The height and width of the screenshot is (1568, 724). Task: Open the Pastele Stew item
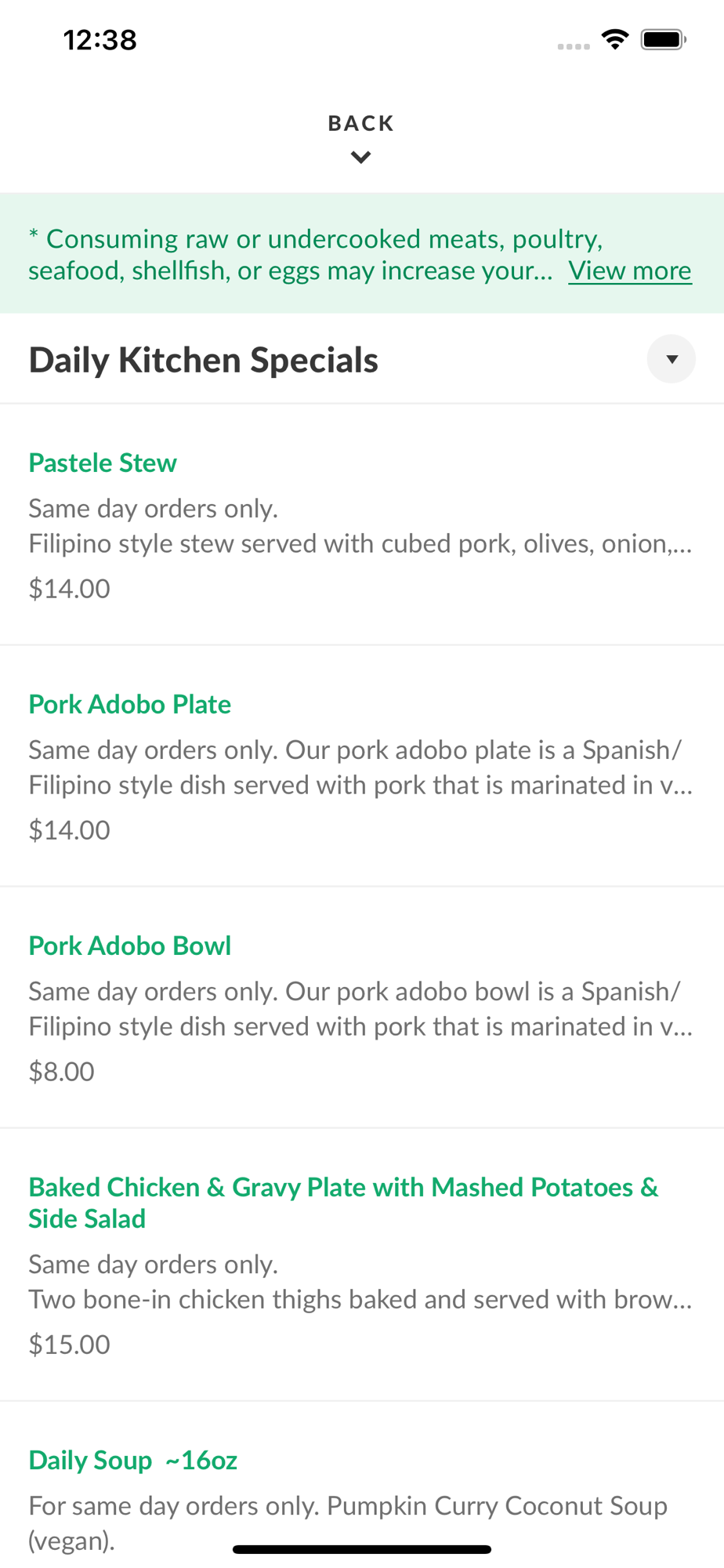click(x=103, y=463)
